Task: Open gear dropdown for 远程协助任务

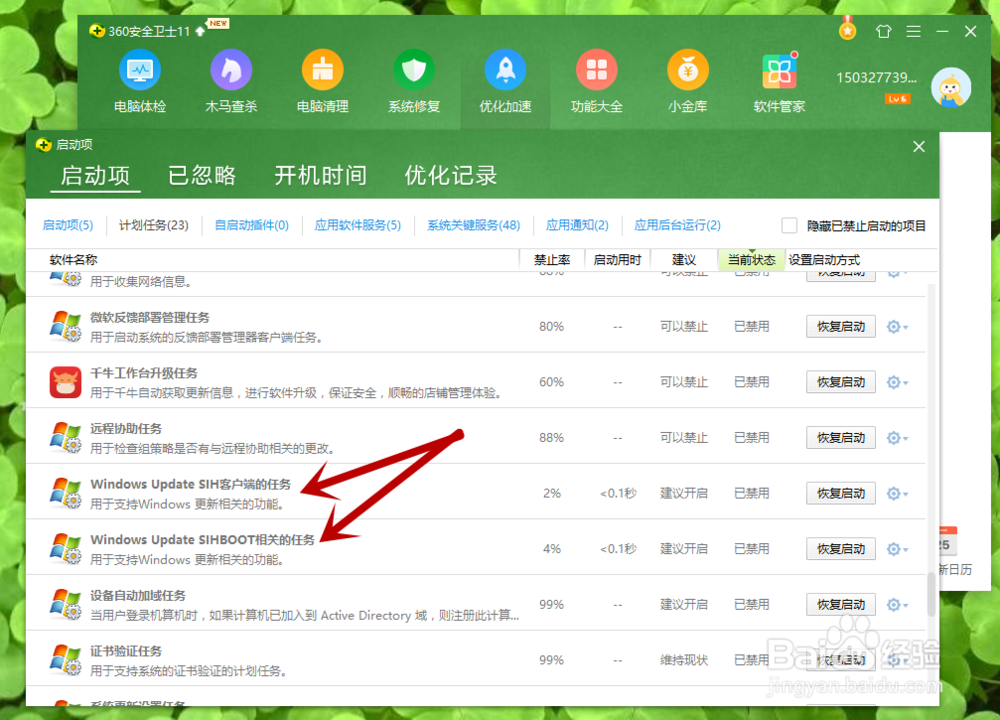Action: tap(897, 437)
